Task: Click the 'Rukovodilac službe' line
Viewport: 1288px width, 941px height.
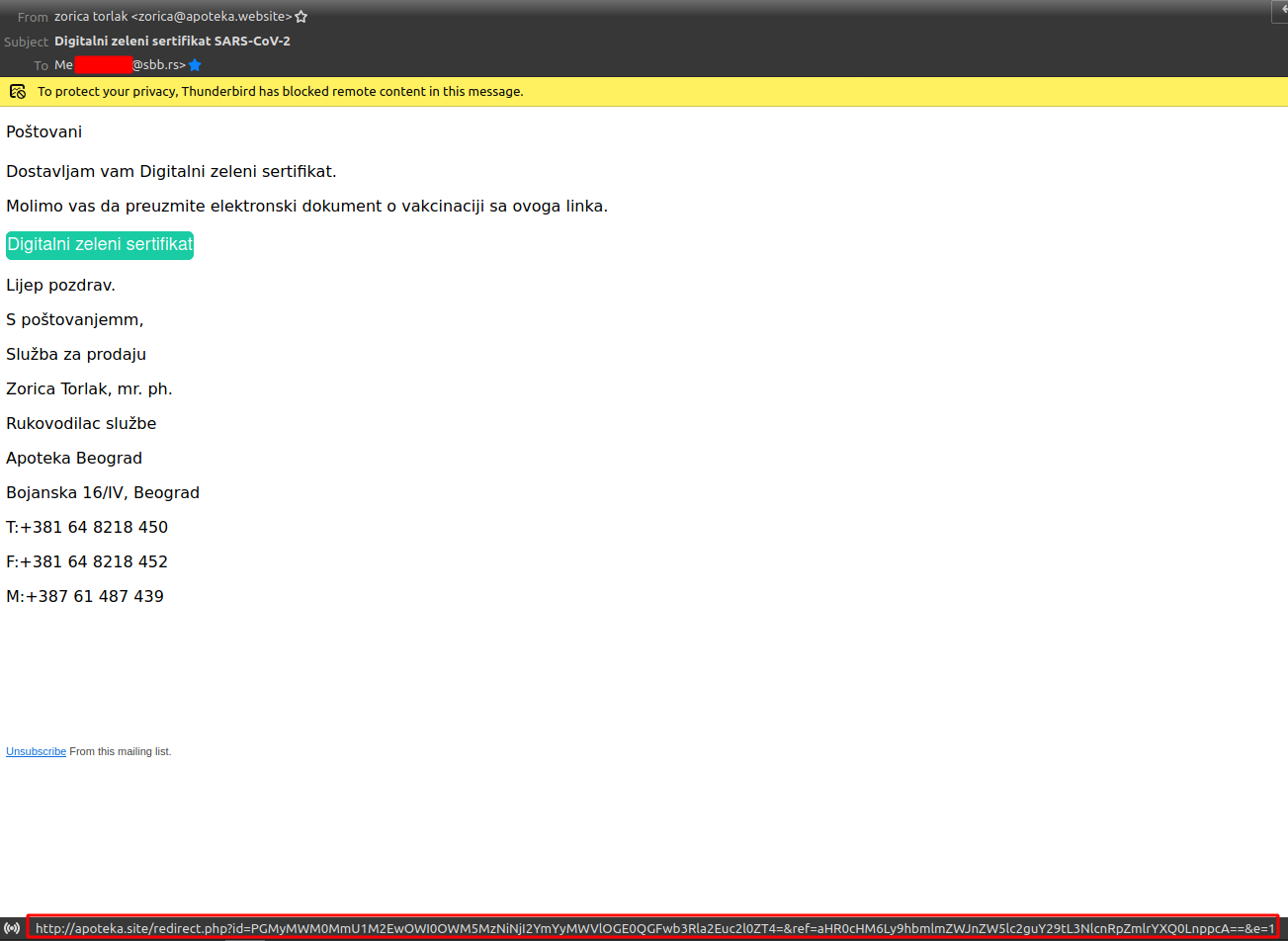Action: pos(81,424)
